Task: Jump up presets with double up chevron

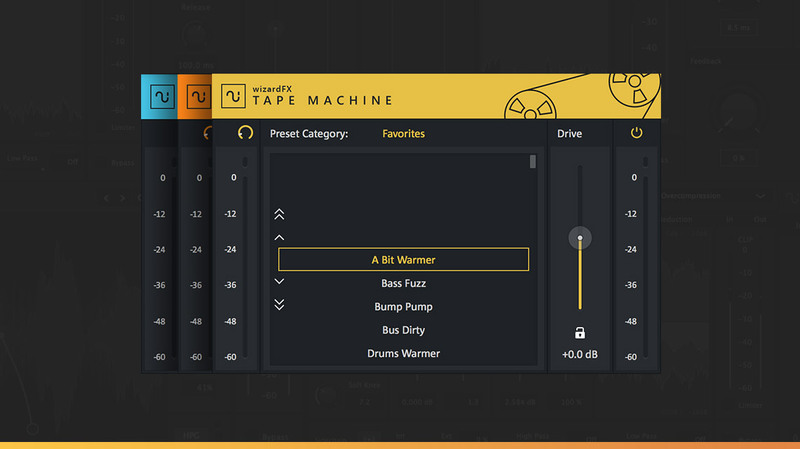Action: [280, 214]
